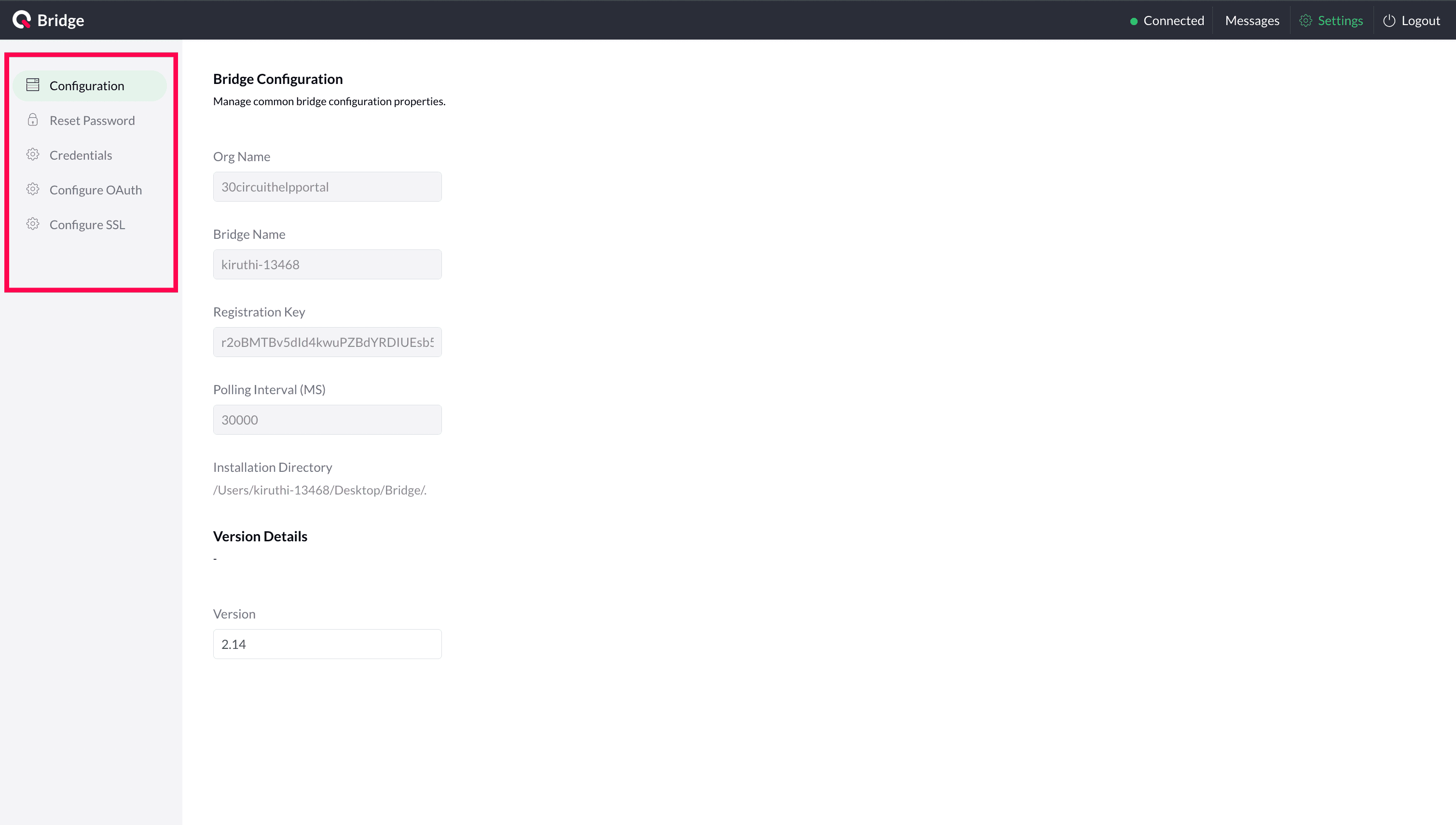
Task: Click the Logout link
Action: pyautogui.click(x=1420, y=20)
